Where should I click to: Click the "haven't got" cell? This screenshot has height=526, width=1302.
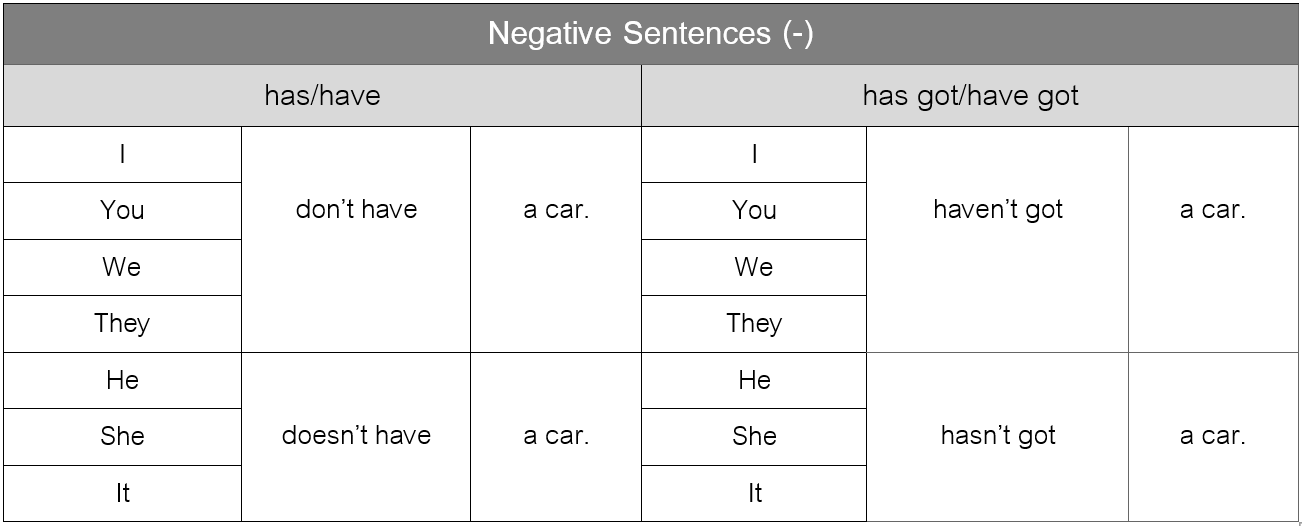click(x=997, y=210)
